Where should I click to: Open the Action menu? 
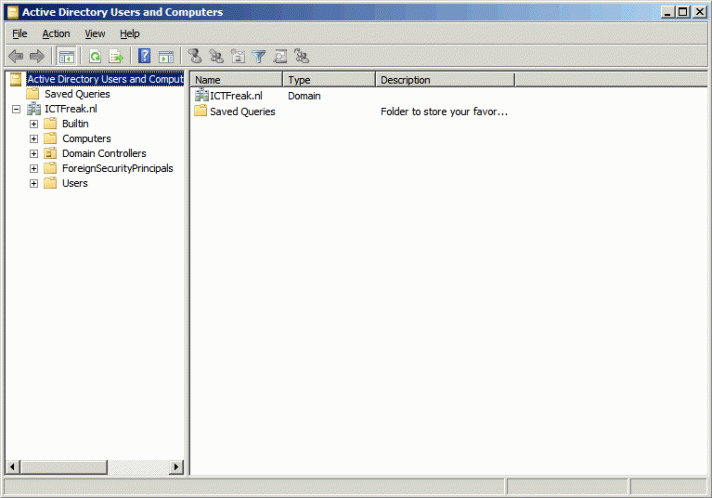click(56, 34)
